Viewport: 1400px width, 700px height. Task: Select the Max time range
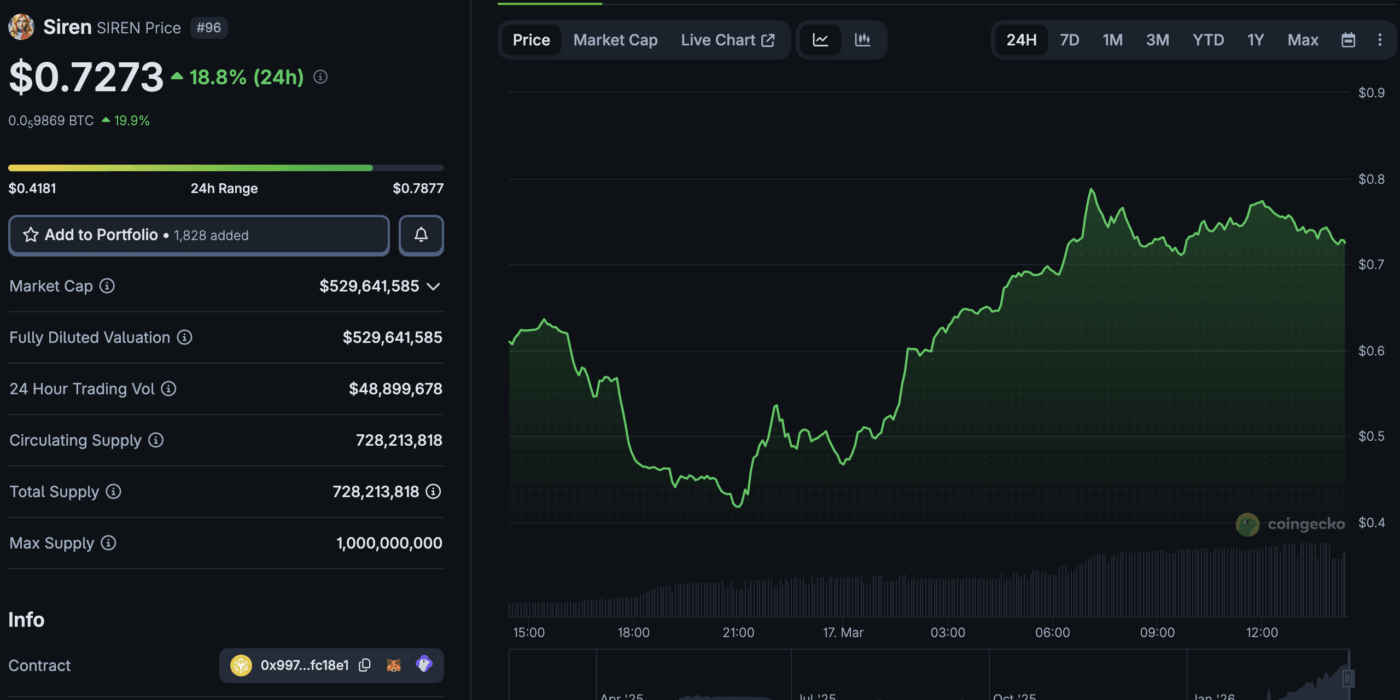point(1302,40)
